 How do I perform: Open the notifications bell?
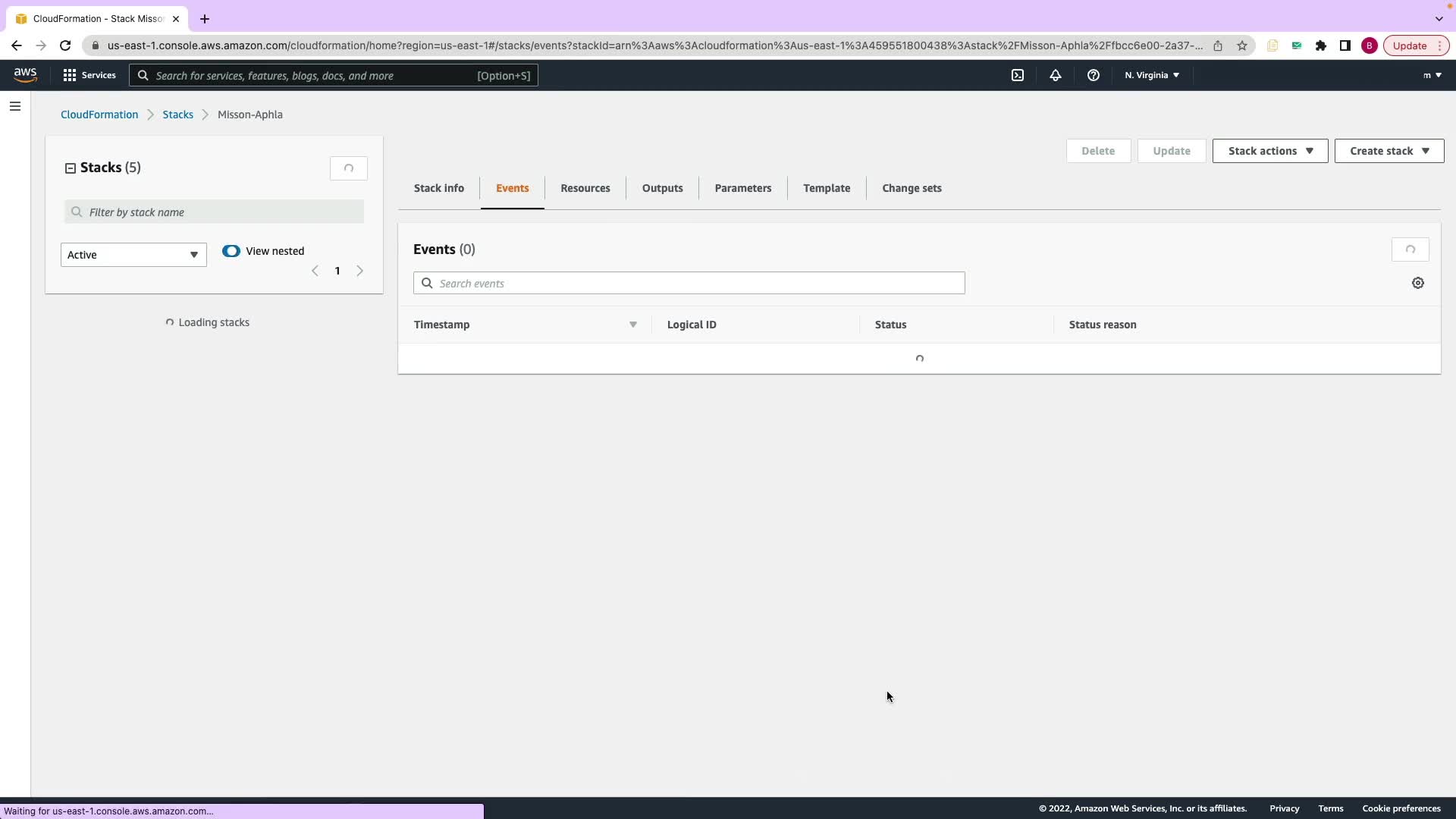tap(1055, 75)
